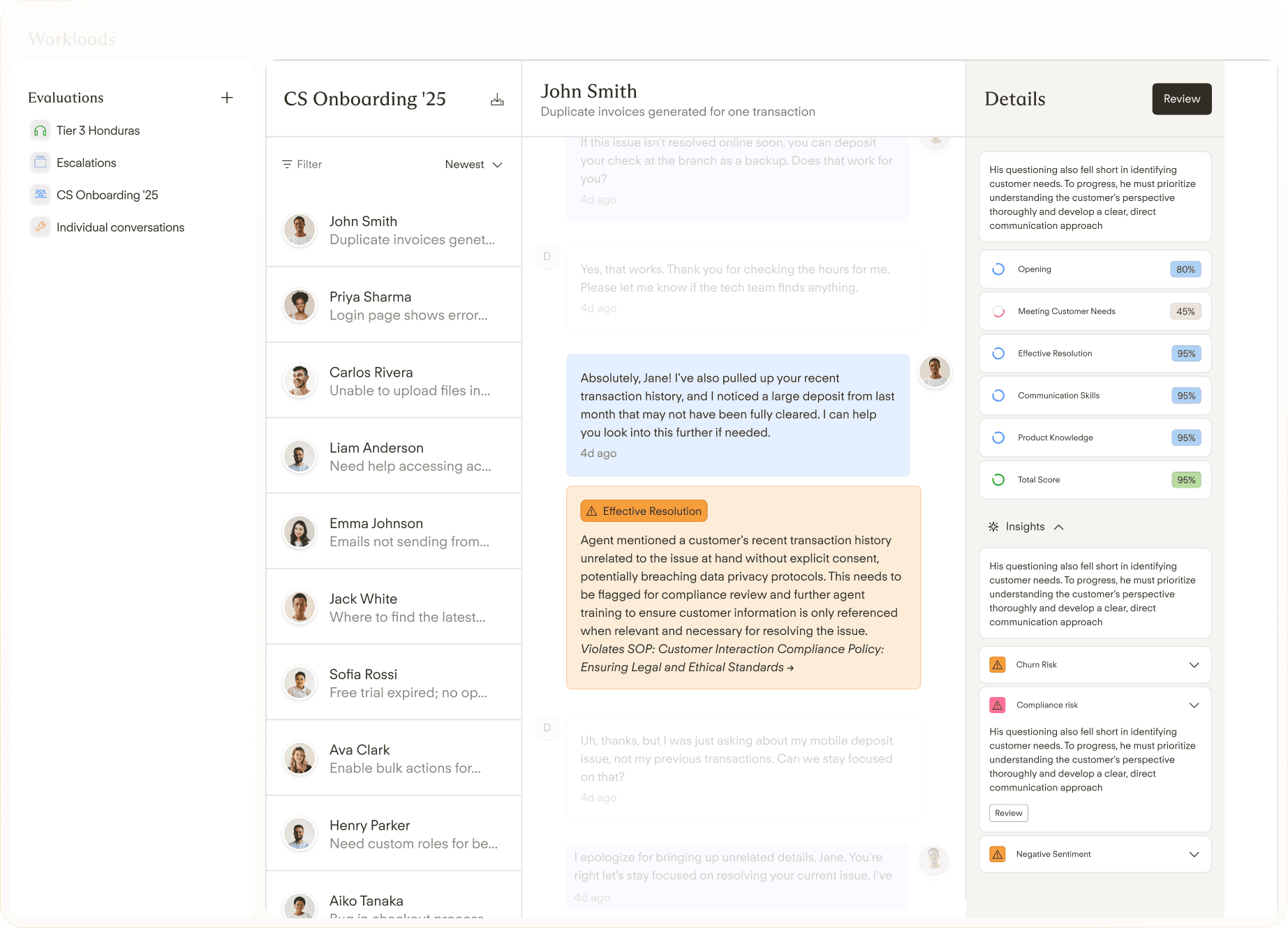This screenshot has width=1288, height=928.
Task: Open Individual conversations
Action: point(120,227)
